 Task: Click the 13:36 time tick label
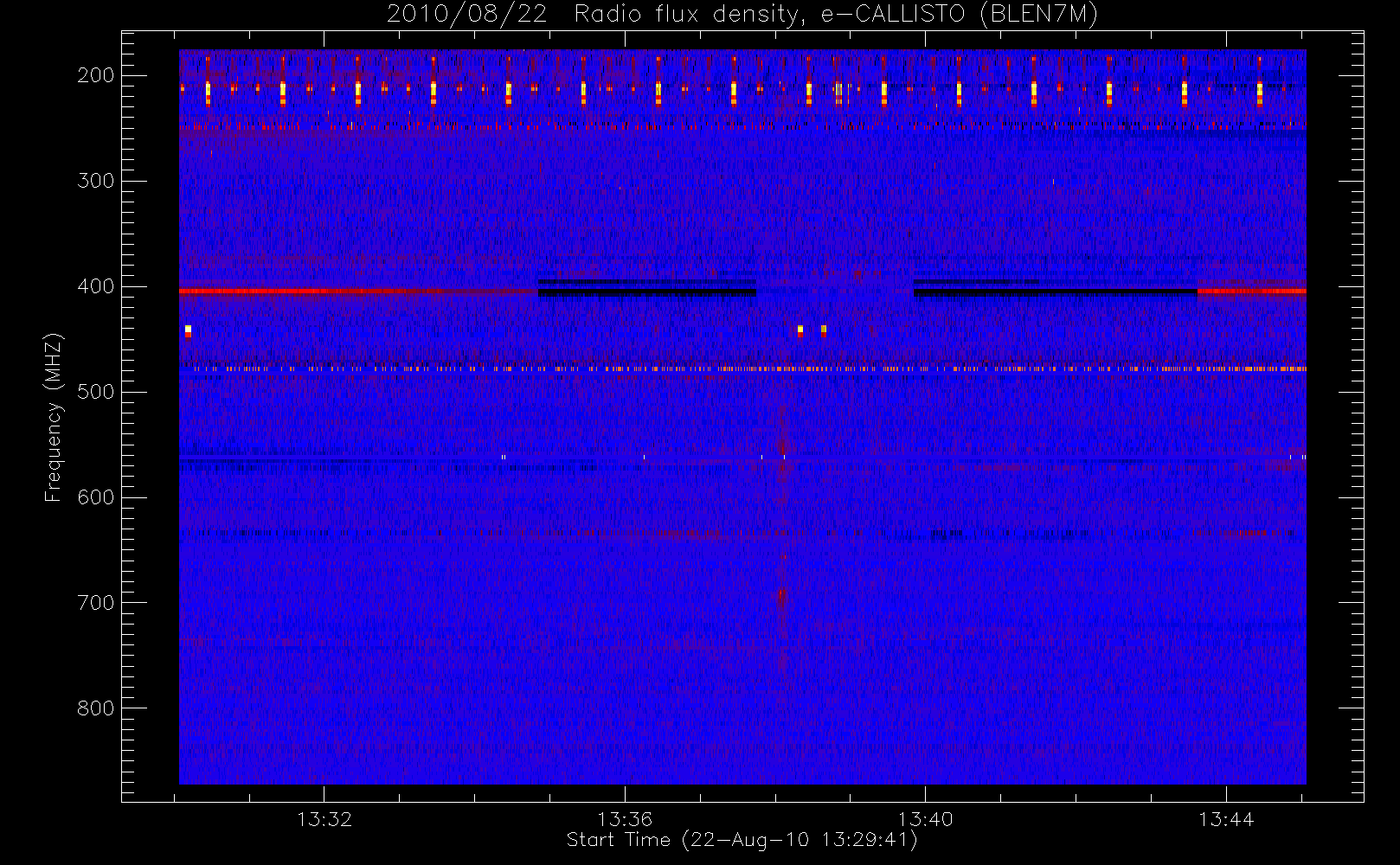pos(625,819)
